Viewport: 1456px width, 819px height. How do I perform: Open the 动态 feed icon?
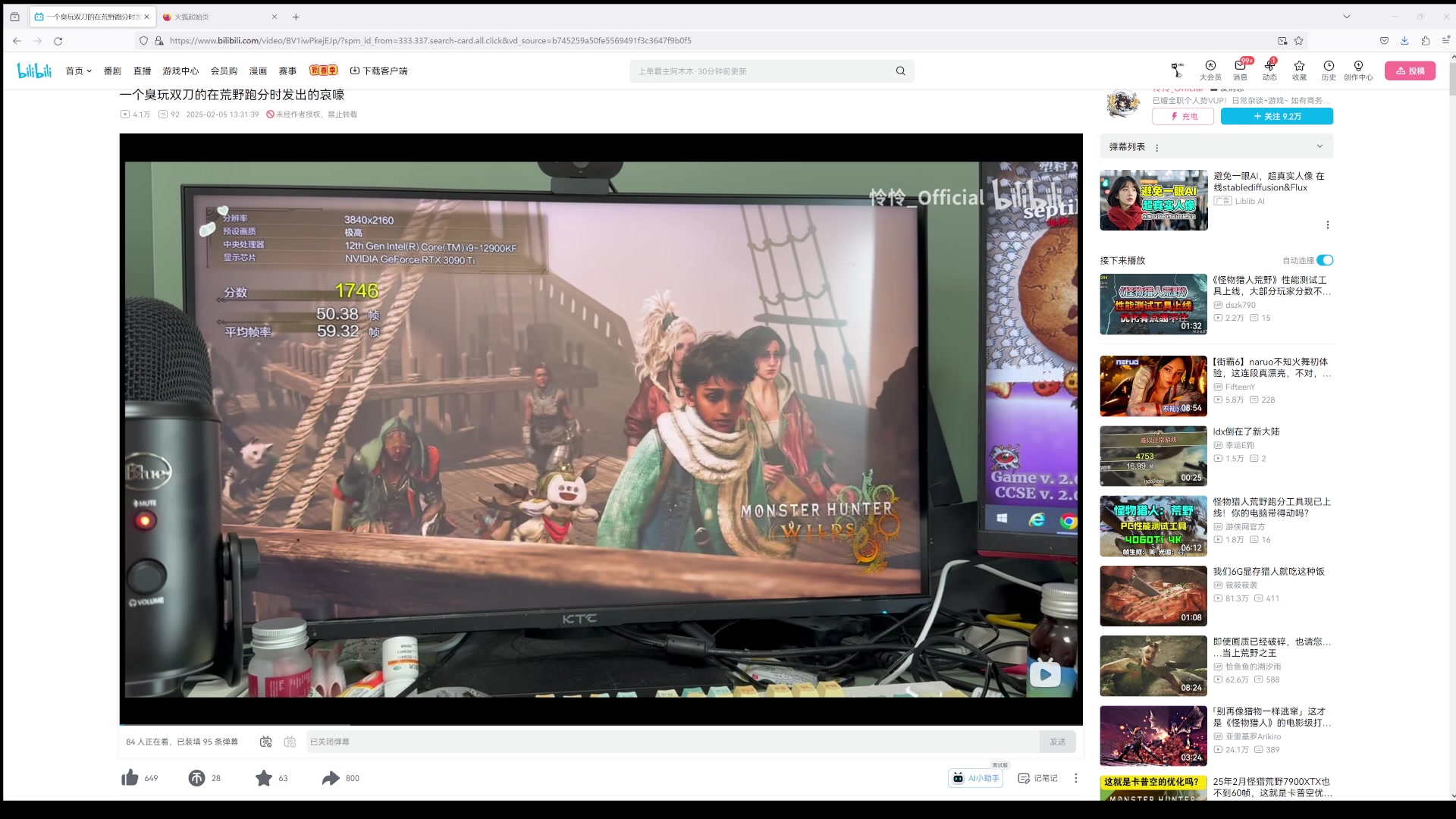pyautogui.click(x=1269, y=71)
